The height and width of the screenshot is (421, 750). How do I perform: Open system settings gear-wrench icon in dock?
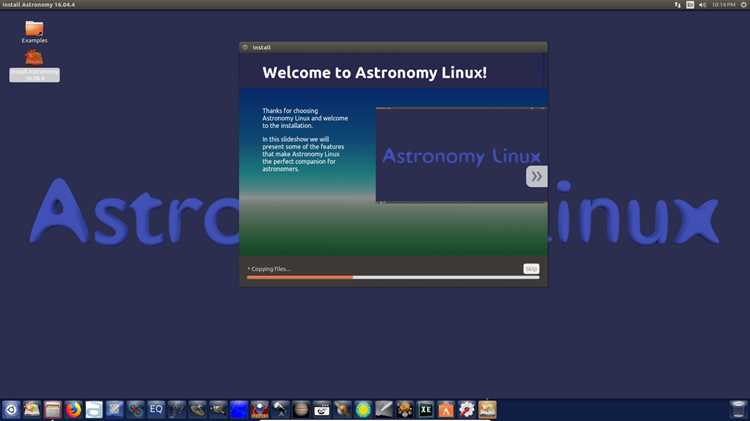[466, 410]
